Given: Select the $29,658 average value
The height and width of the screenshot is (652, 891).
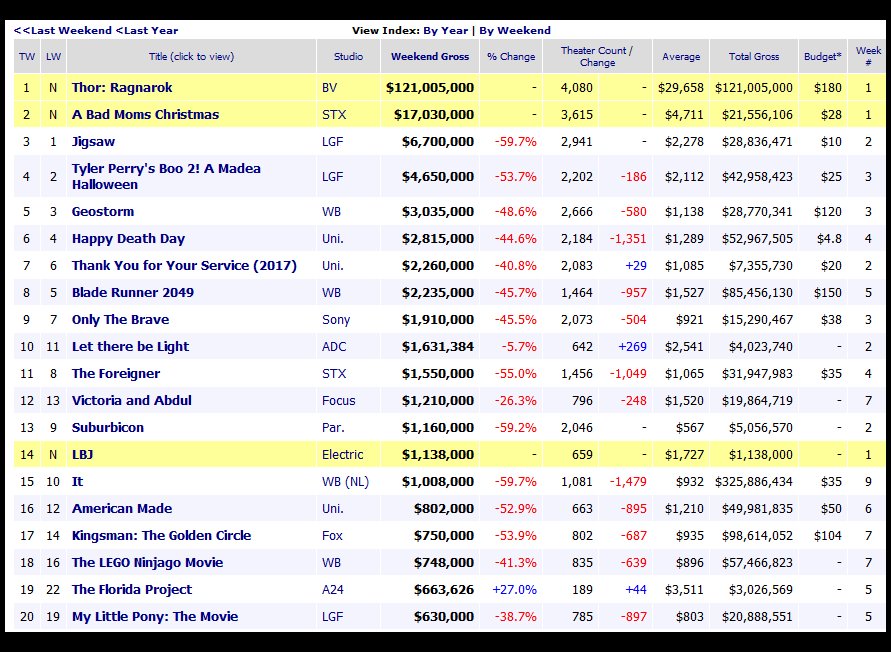Looking at the screenshot, I should pos(681,88).
